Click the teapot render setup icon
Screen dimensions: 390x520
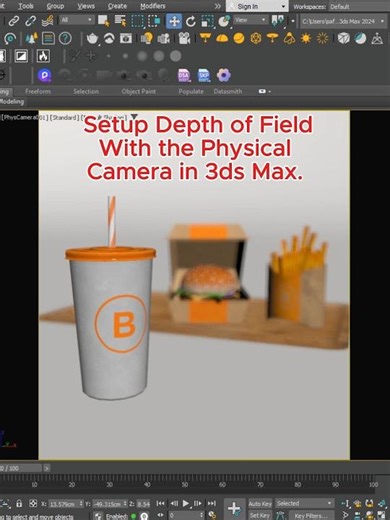pos(92,39)
